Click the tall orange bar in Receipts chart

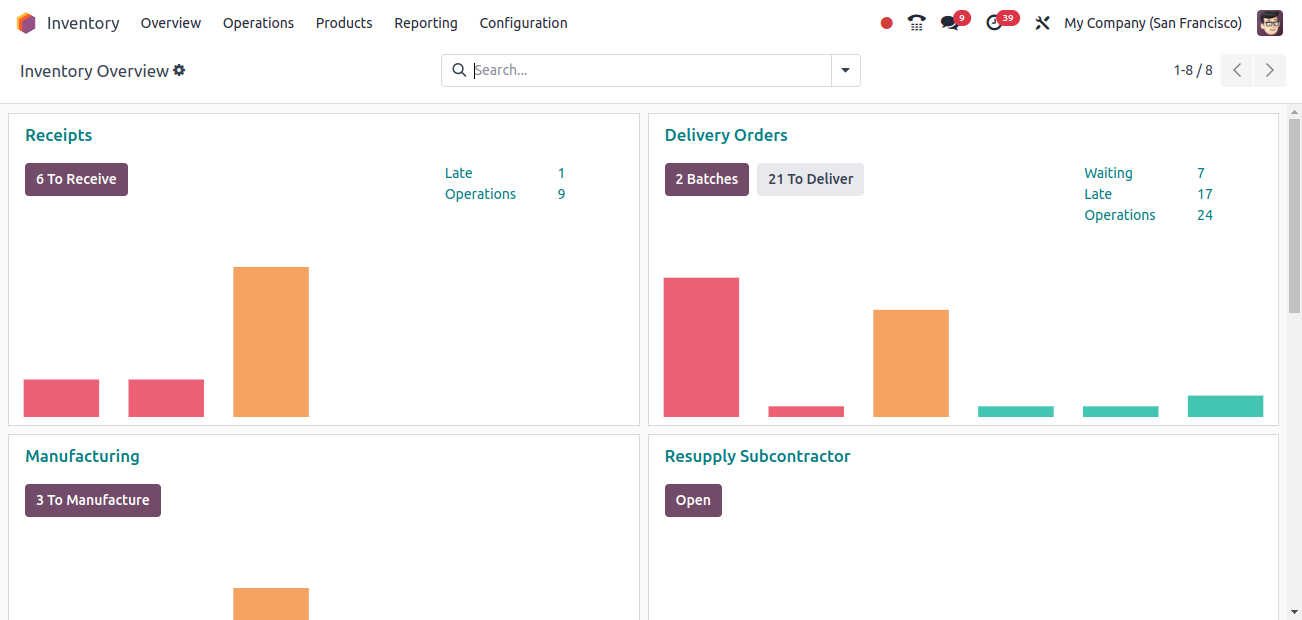(x=271, y=342)
